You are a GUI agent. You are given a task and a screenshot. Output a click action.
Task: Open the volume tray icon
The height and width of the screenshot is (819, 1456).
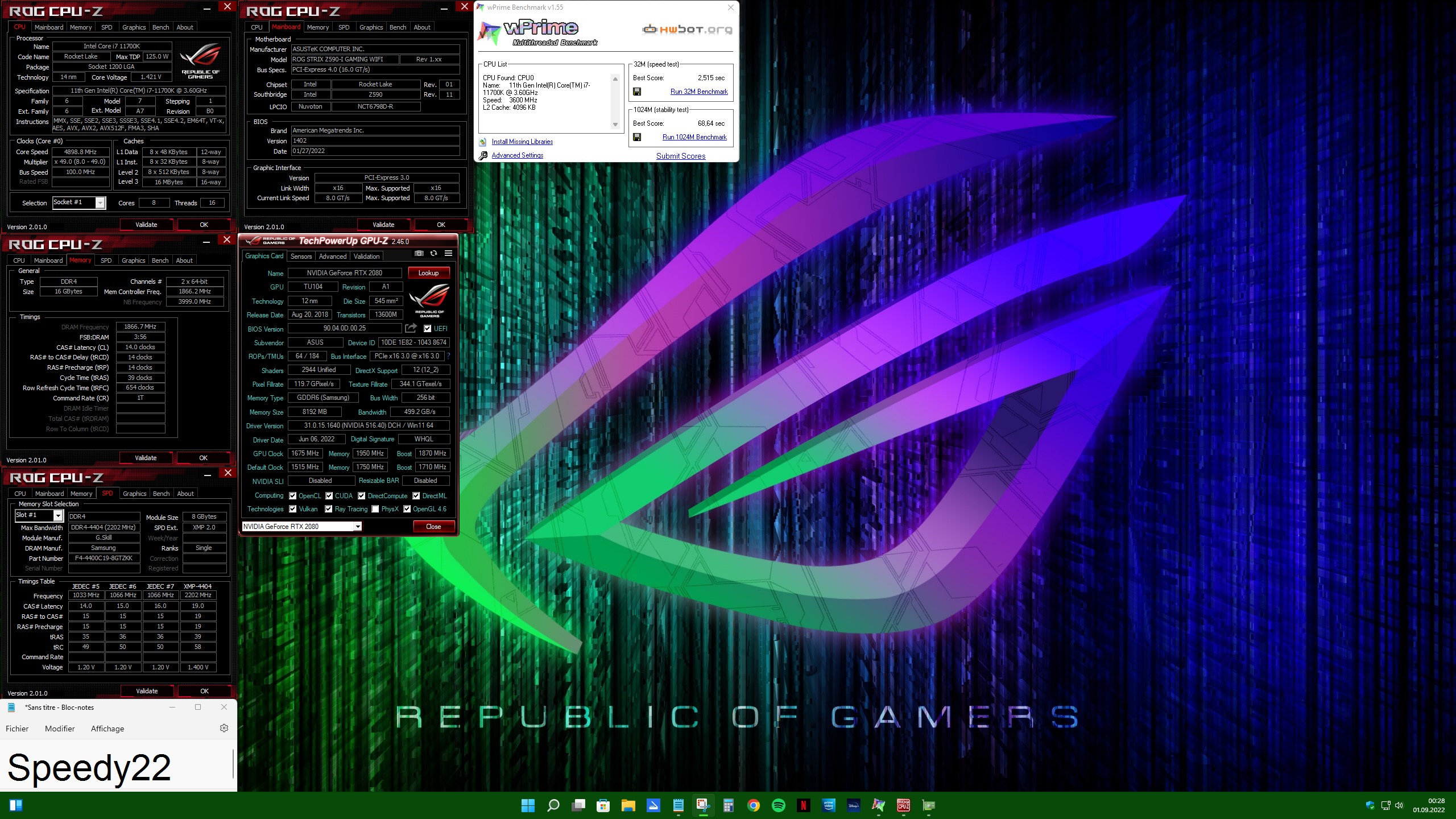(x=1399, y=805)
